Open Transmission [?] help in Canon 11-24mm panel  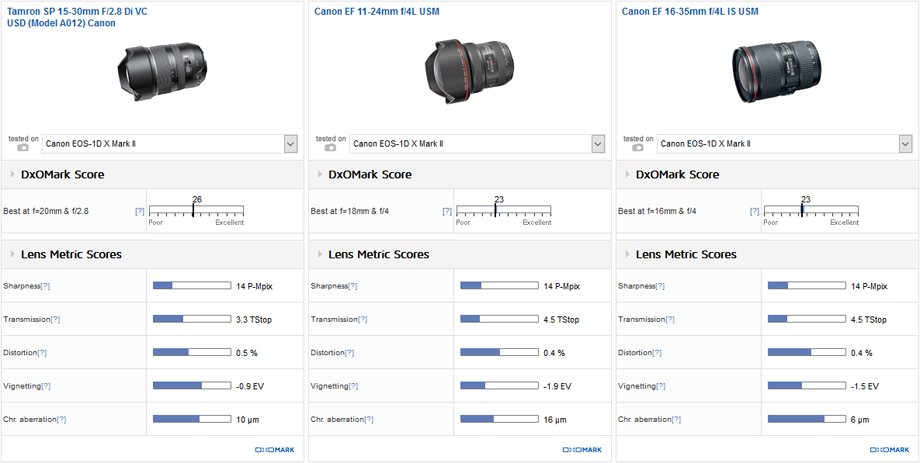(x=363, y=319)
